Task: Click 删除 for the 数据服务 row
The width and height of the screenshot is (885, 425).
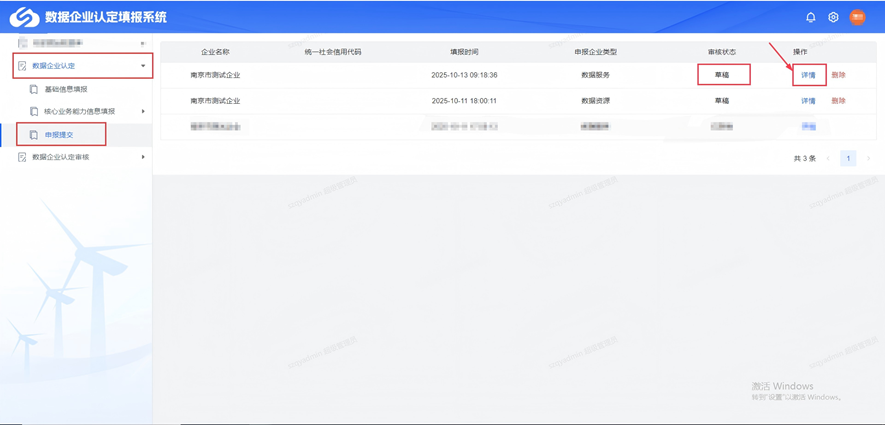Action: click(838, 75)
